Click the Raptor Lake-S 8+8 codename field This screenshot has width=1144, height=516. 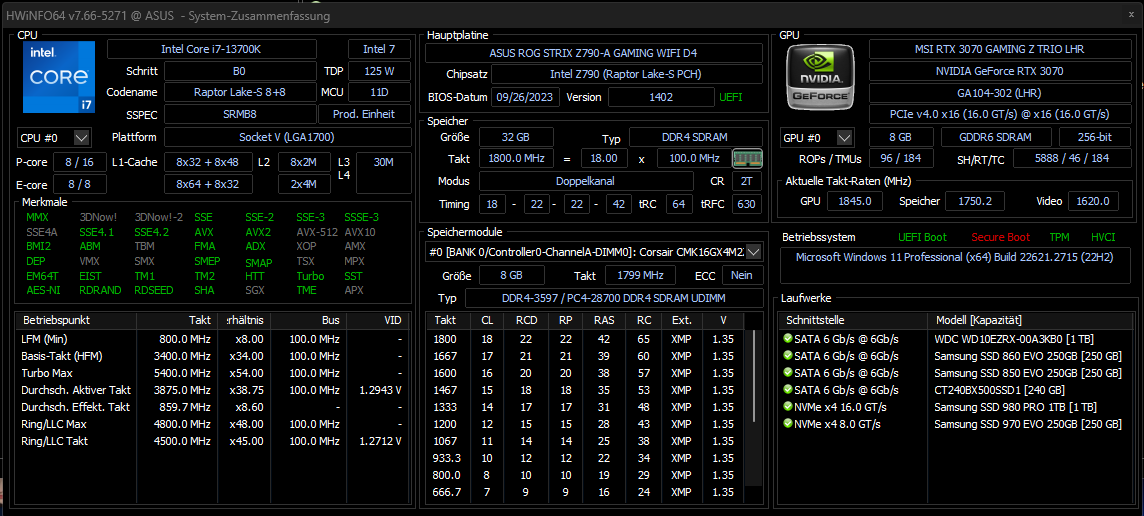tap(239, 92)
